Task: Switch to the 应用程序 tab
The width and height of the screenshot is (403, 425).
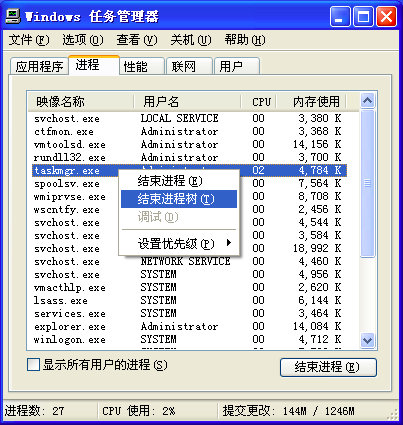Action: pyautogui.click(x=39, y=66)
